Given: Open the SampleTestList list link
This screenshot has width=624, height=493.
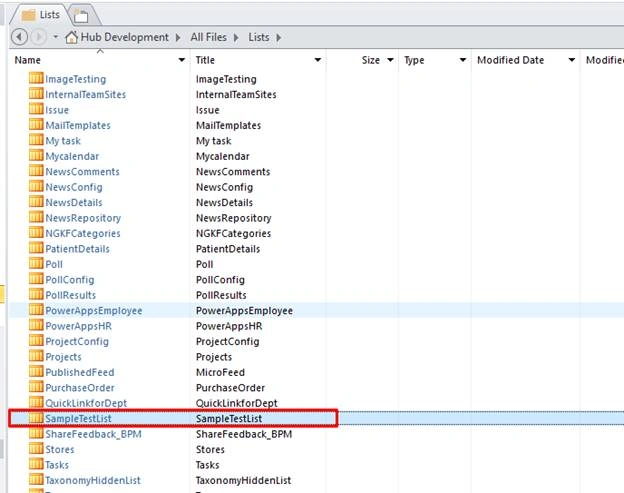Looking at the screenshot, I should click(x=78, y=419).
